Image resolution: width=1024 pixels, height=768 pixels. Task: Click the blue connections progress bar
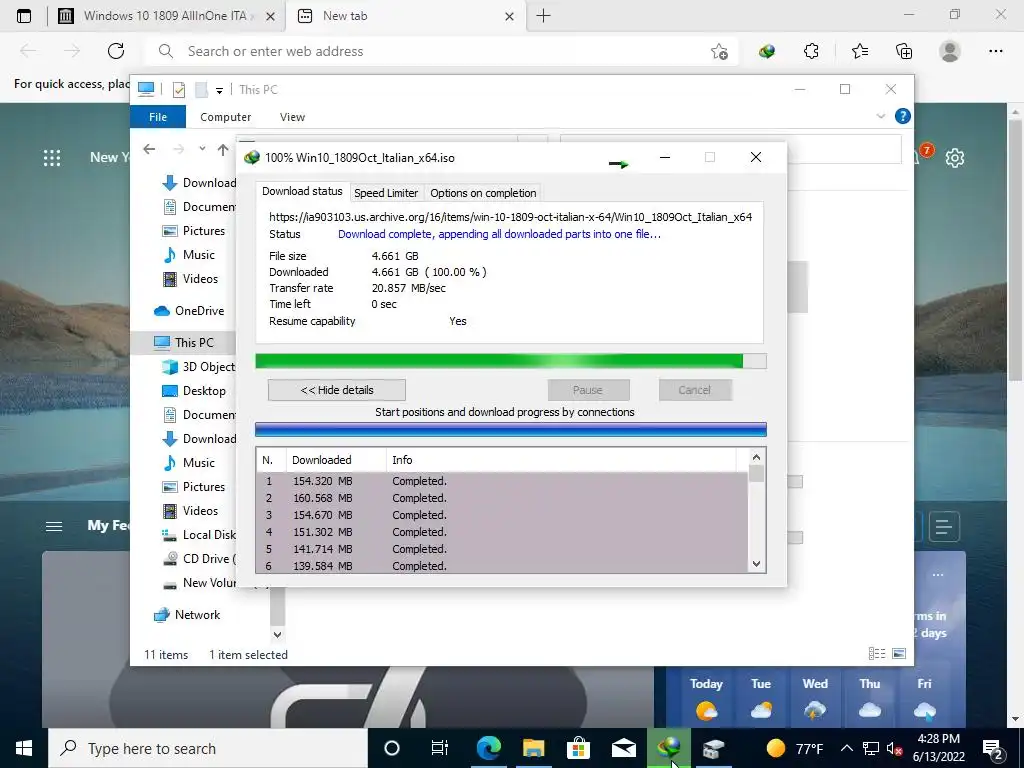[511, 429]
